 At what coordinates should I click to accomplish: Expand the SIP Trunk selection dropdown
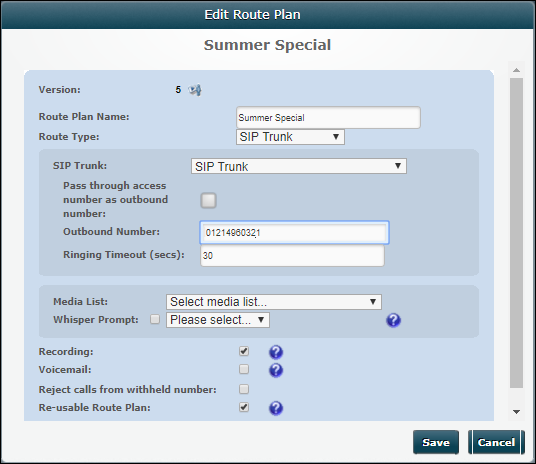click(x=299, y=166)
